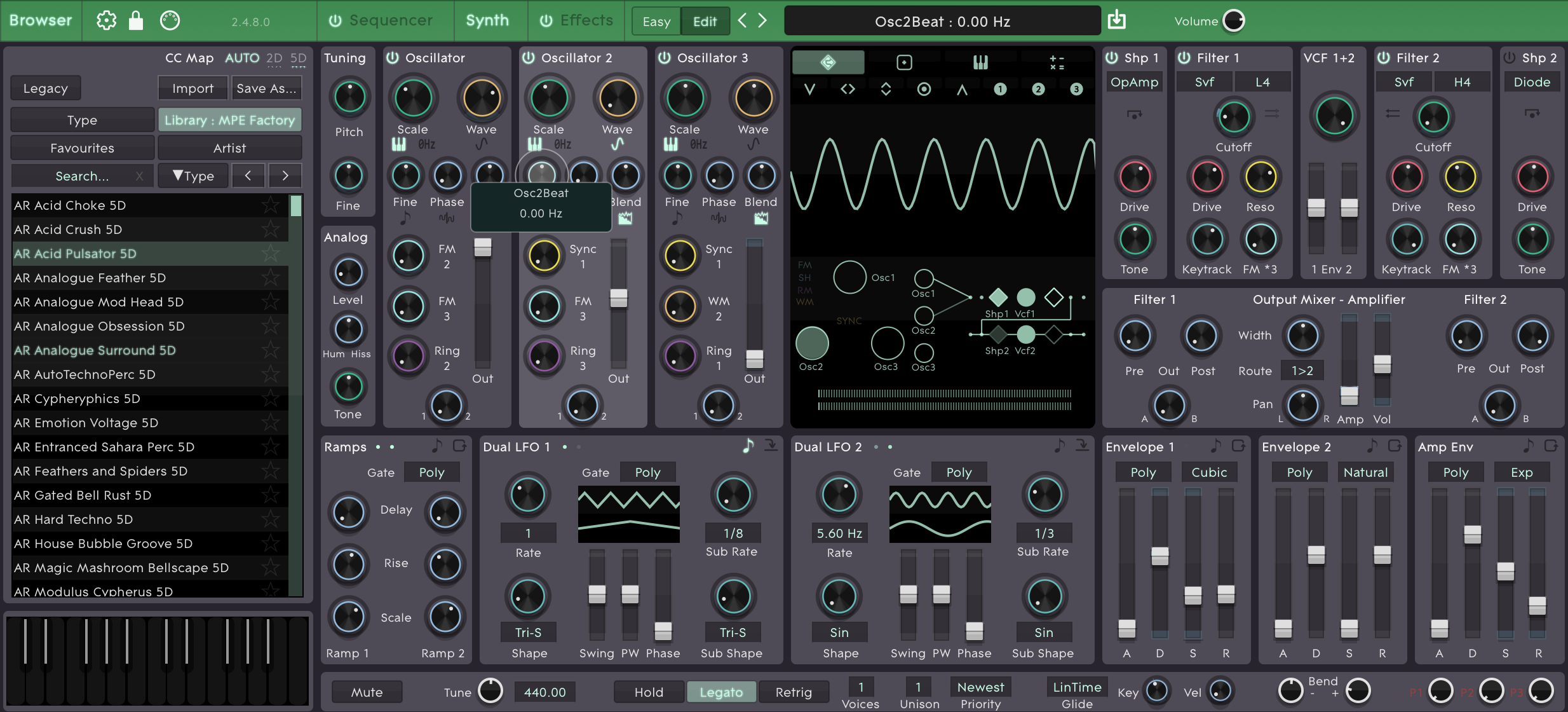The height and width of the screenshot is (712, 1568).
Task: Click the Legacy button
Action: click(45, 88)
